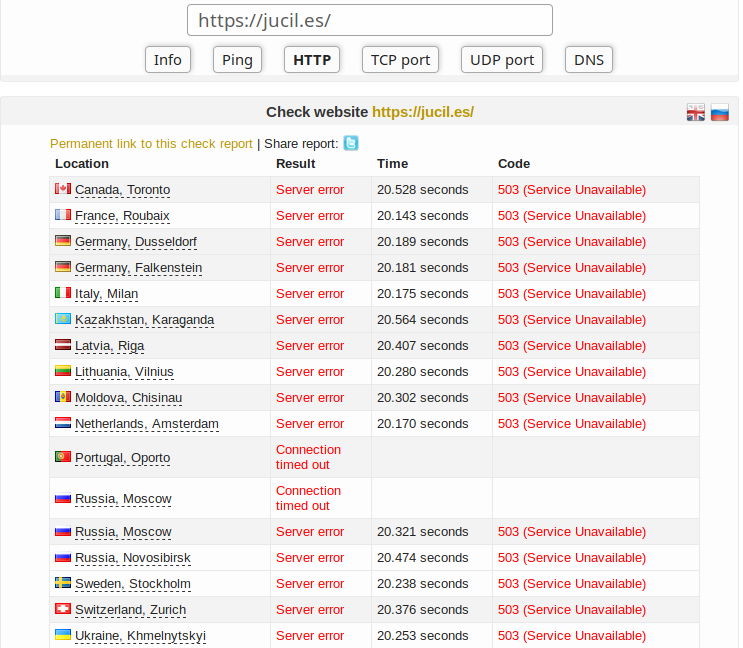Open the UDP port check

[502, 60]
